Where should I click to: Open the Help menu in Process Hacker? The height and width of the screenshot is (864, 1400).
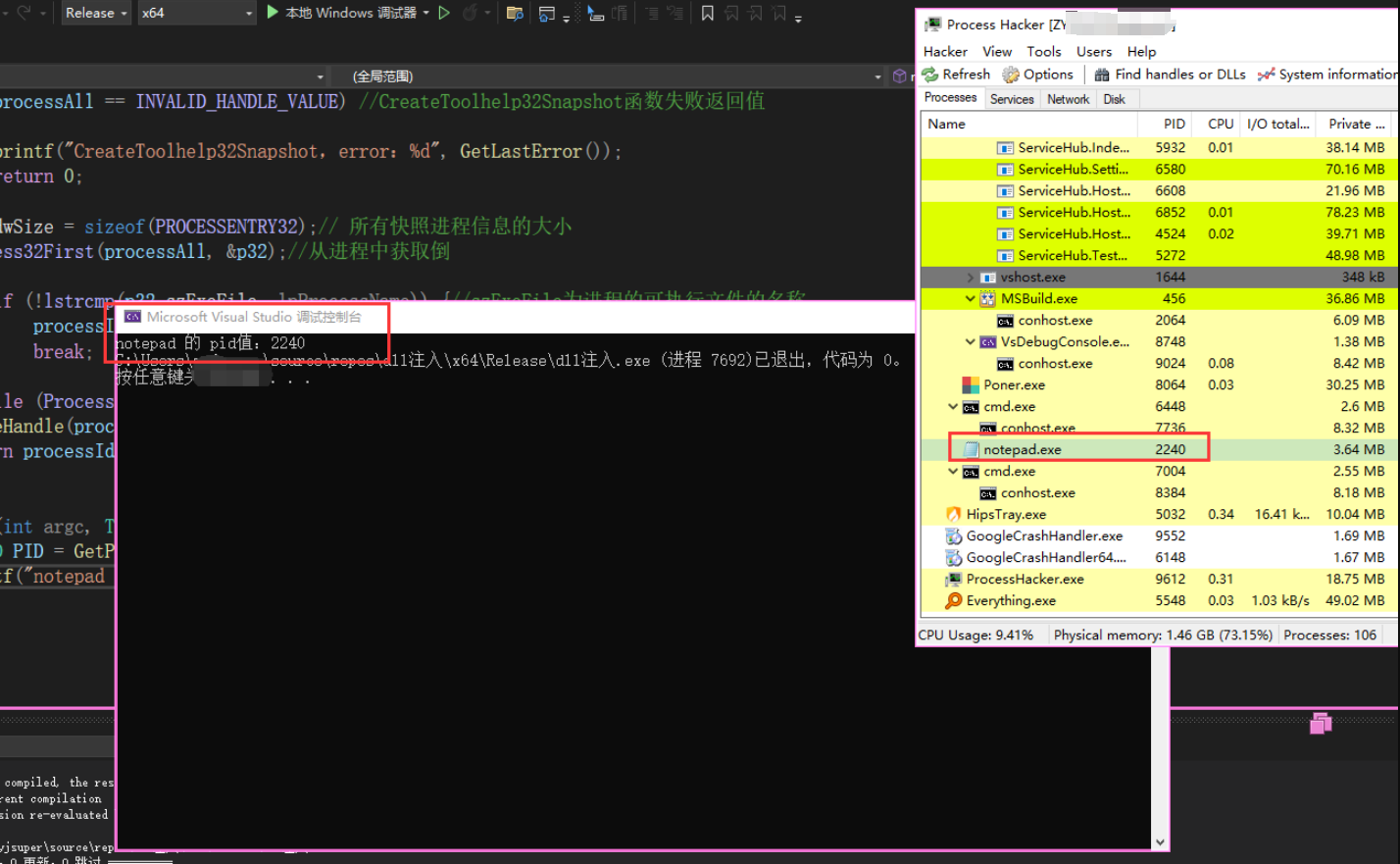1141,51
